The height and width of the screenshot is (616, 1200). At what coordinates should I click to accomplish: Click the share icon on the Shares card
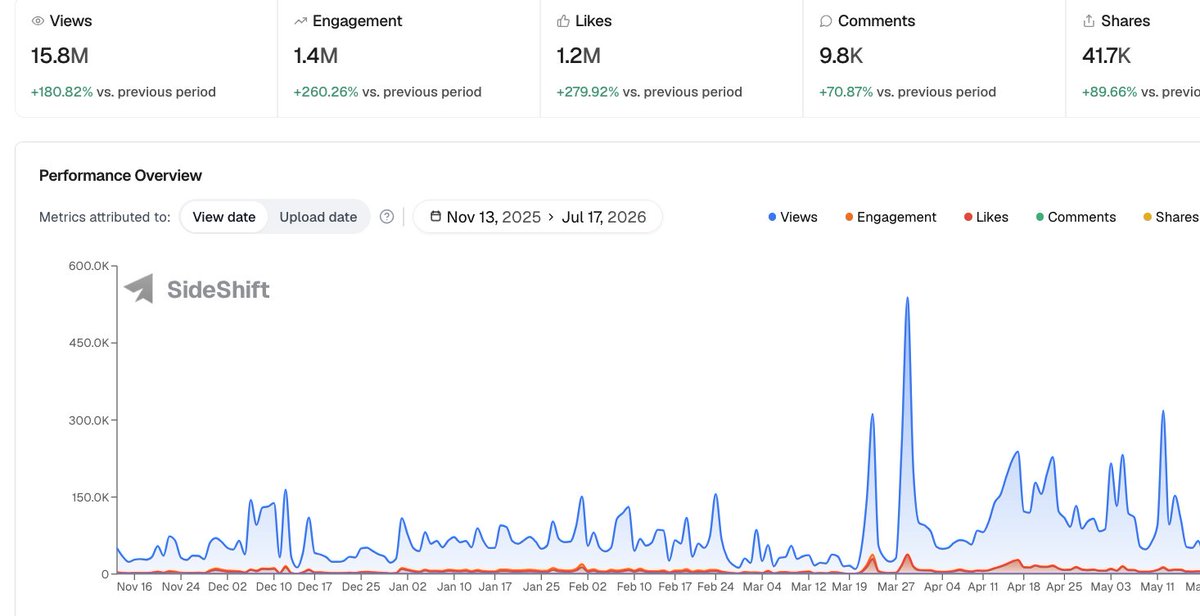point(1089,21)
